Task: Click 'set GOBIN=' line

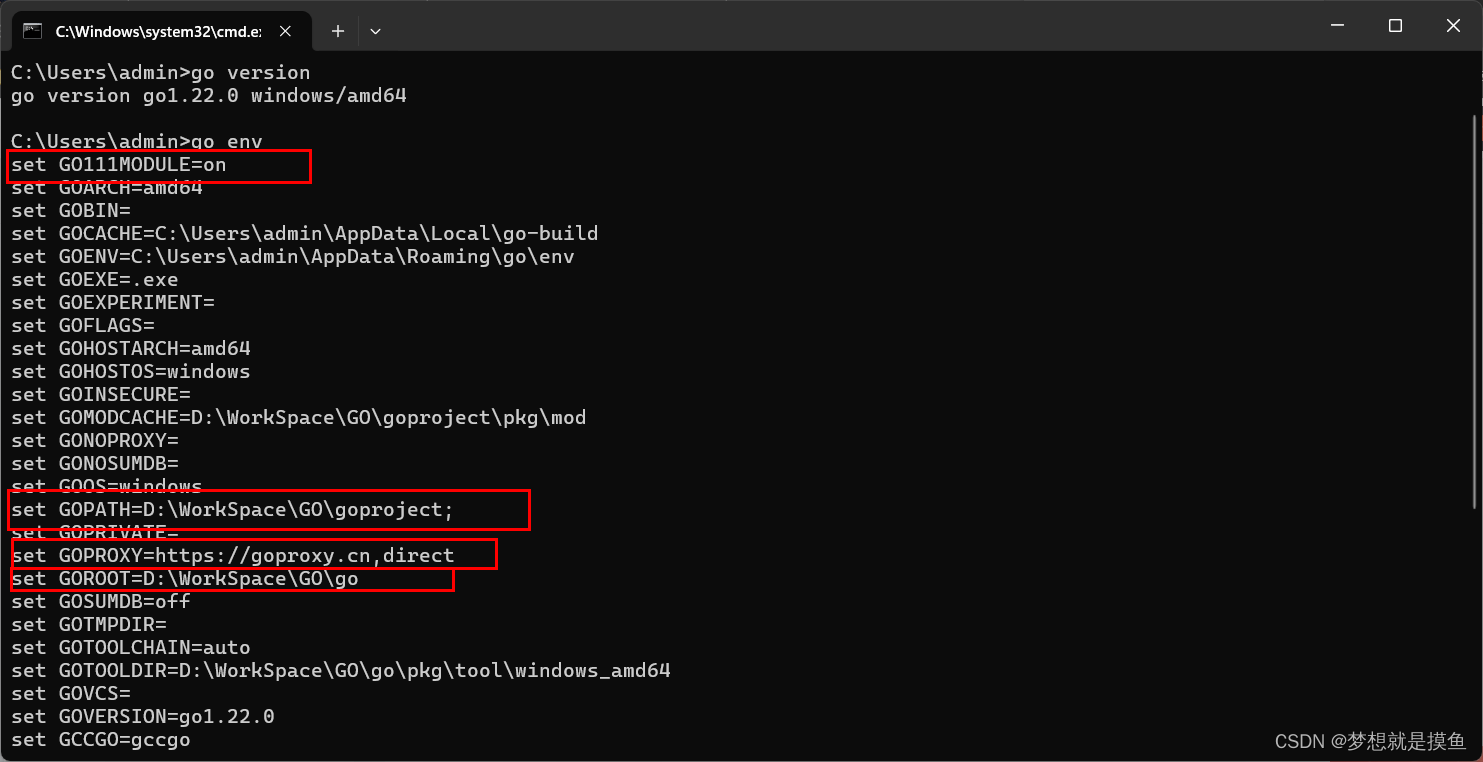Action: pyautogui.click(x=71, y=210)
